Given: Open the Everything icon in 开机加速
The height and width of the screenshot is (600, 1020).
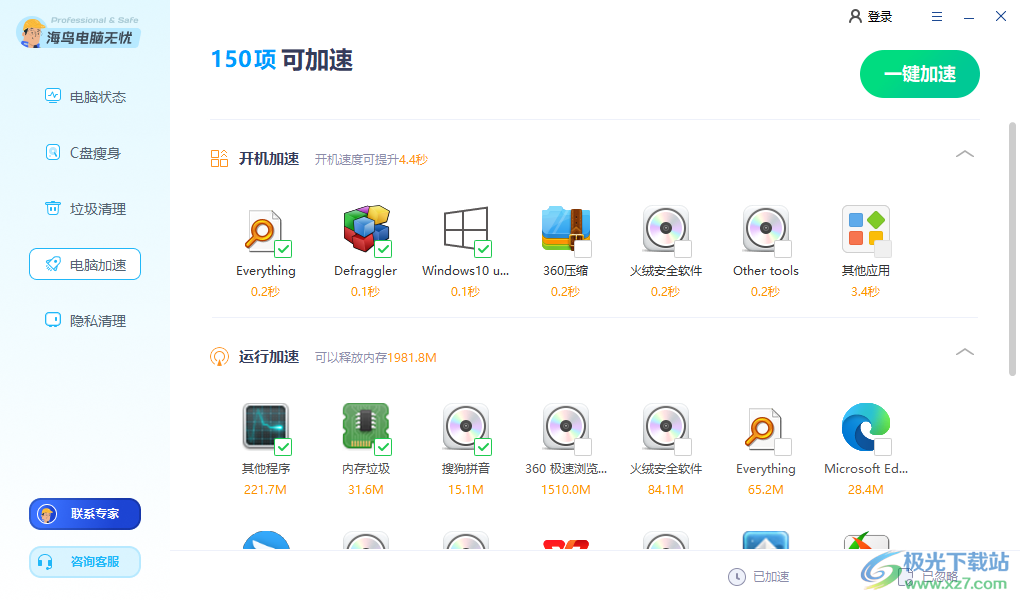Looking at the screenshot, I should coord(265,228).
